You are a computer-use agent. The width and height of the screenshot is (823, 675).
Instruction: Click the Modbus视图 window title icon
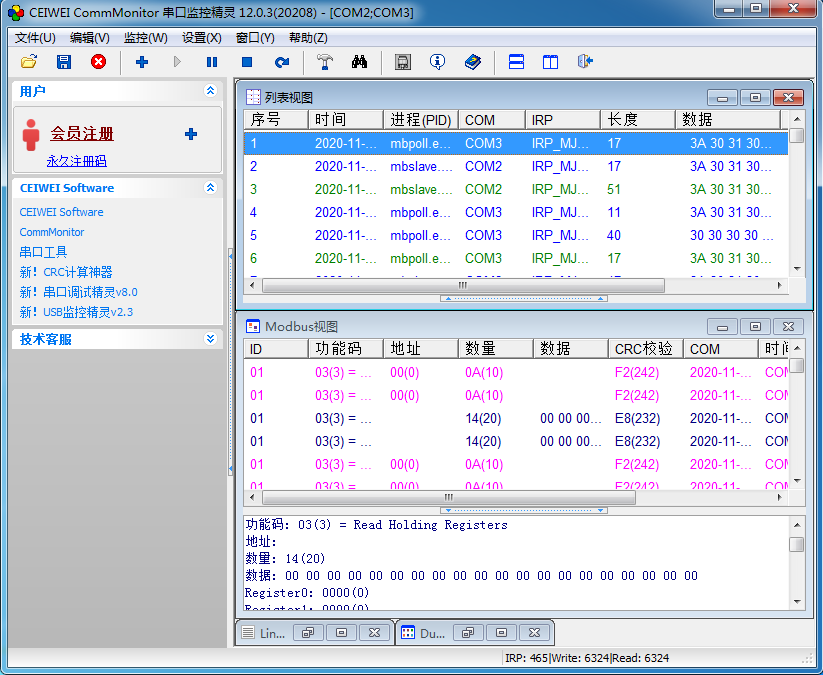click(x=253, y=326)
